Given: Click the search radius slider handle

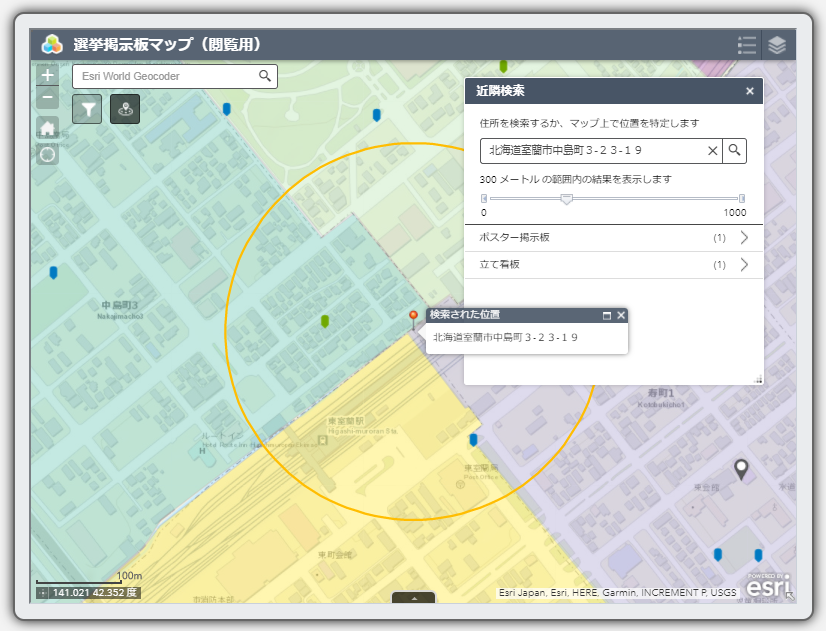Looking at the screenshot, I should (x=567, y=198).
